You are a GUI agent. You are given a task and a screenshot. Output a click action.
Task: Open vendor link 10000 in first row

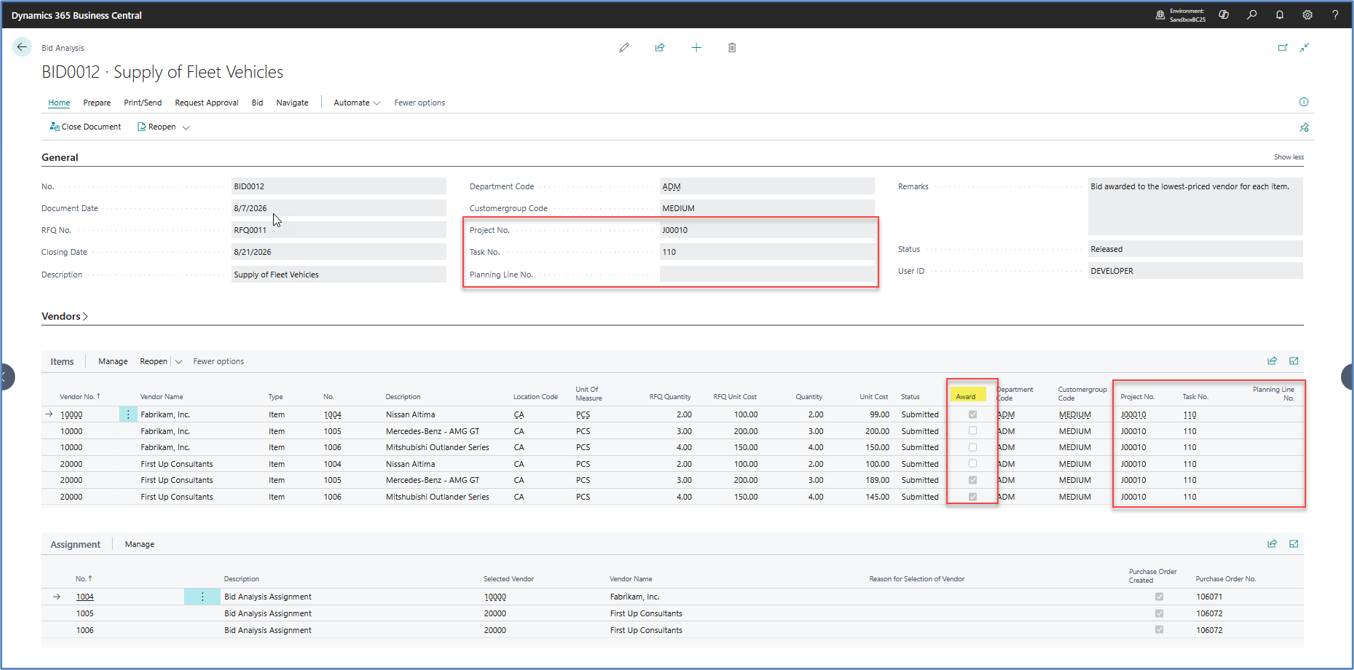point(71,414)
